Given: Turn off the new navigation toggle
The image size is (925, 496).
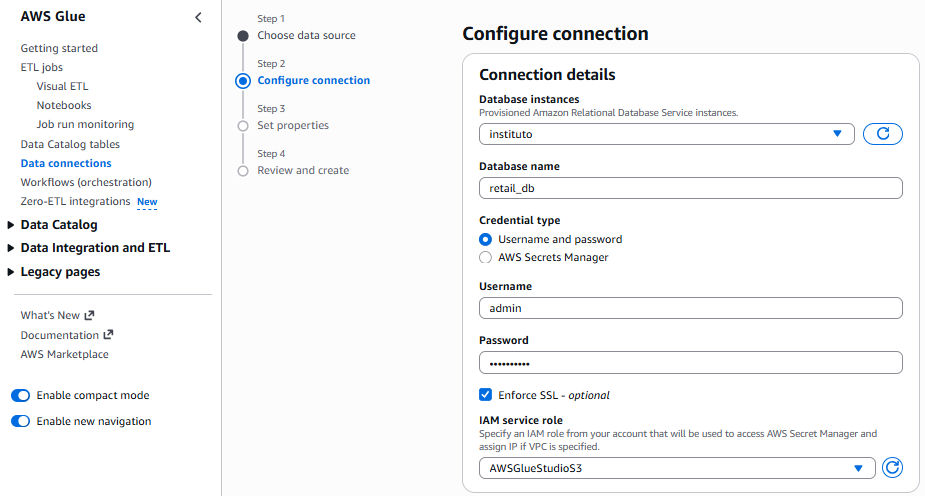Looking at the screenshot, I should [20, 422].
